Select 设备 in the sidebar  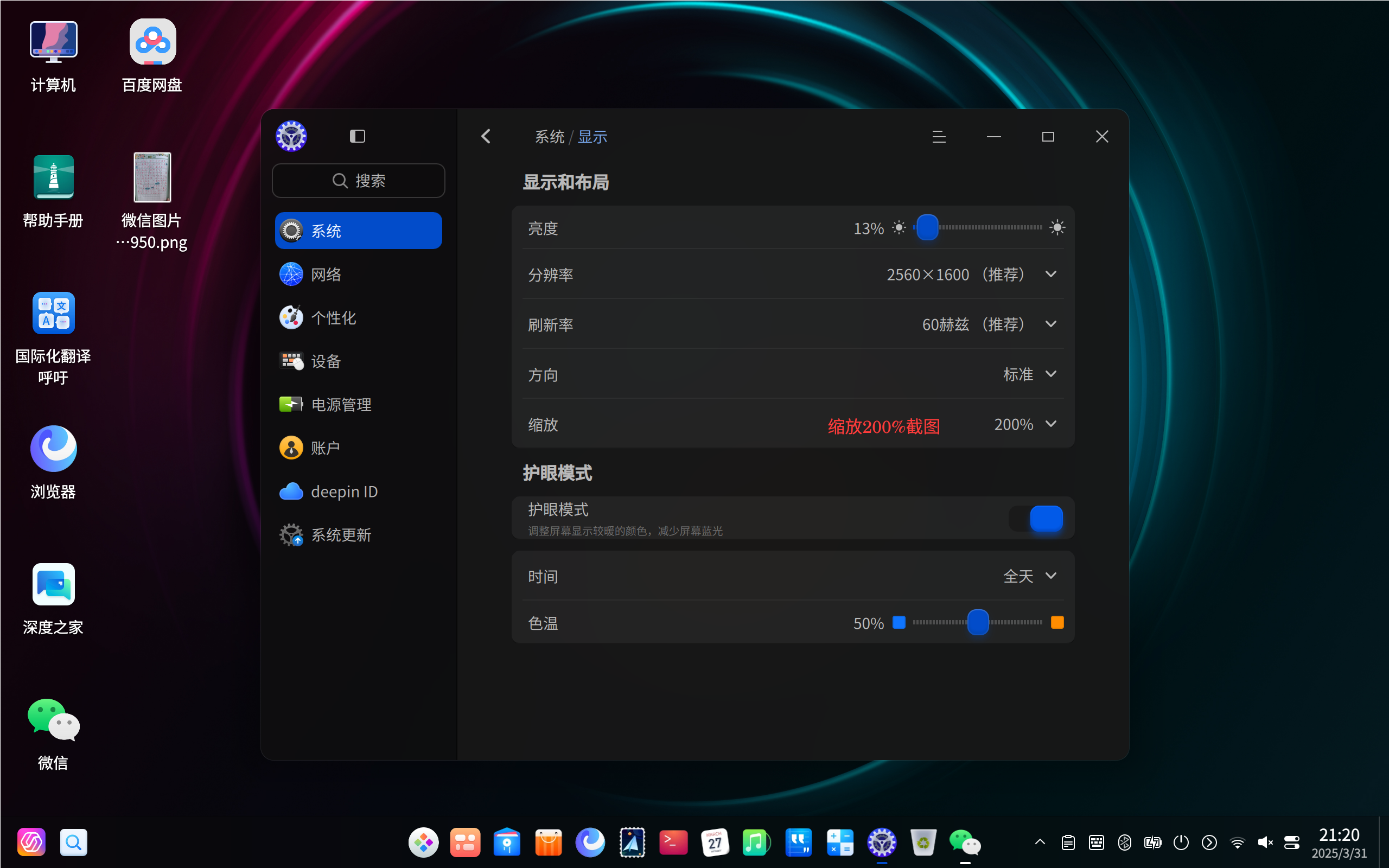coord(358,361)
